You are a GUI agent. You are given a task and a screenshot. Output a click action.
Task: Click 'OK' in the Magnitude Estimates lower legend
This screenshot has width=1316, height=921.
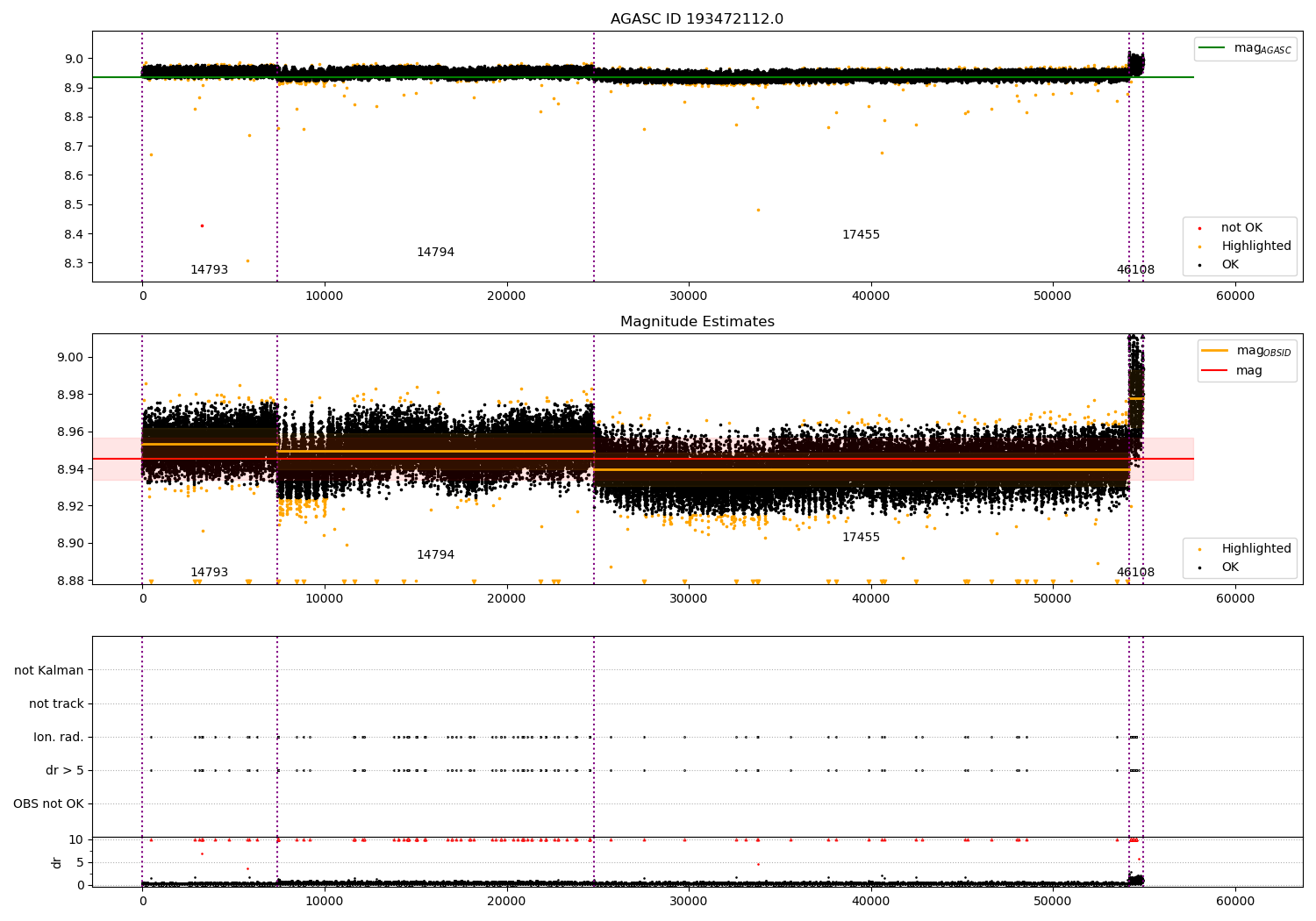[1230, 568]
